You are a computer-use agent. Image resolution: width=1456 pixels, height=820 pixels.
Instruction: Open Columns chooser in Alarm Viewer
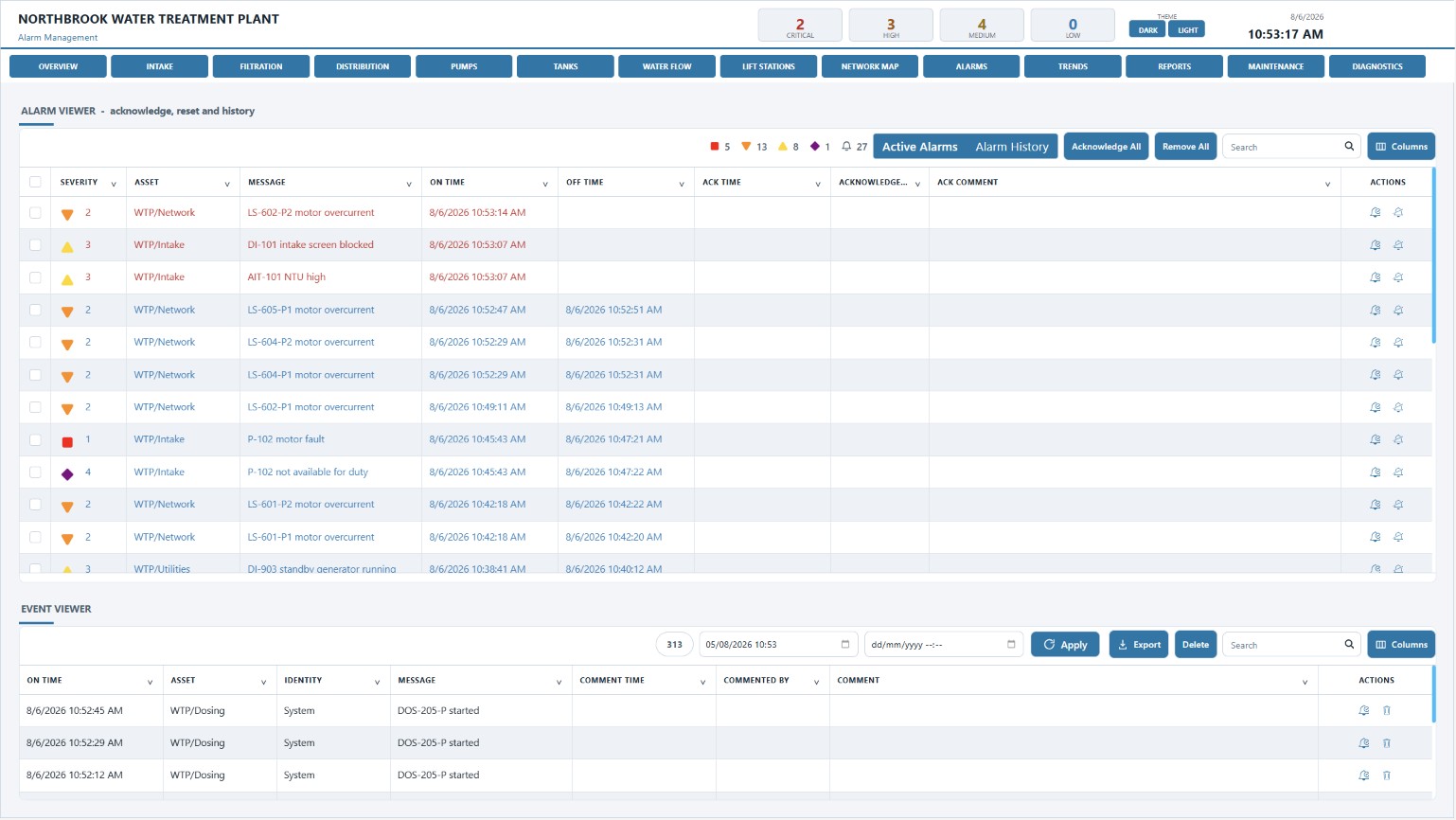click(1401, 147)
